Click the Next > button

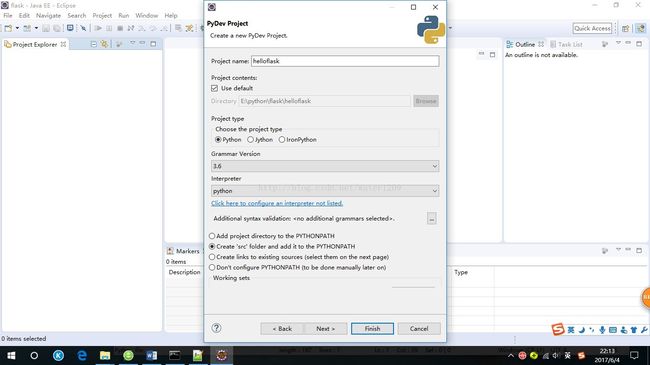pos(325,328)
